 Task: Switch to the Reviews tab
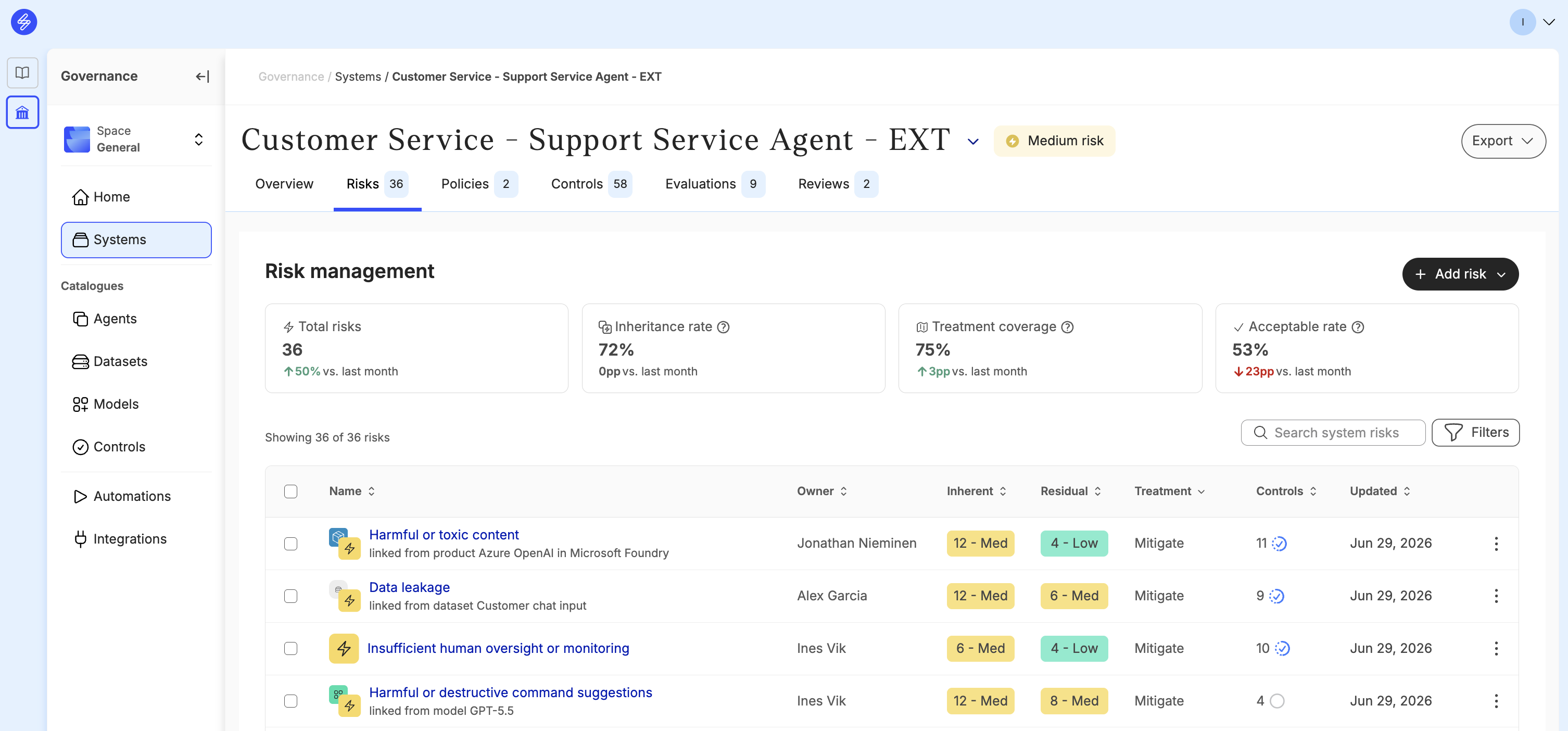838,184
